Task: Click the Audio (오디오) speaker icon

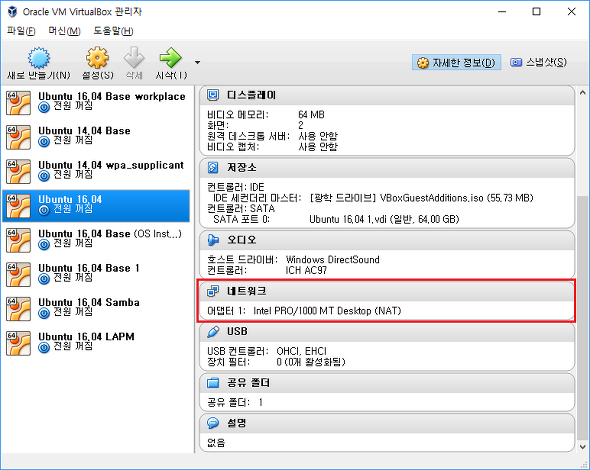Action: point(213,240)
